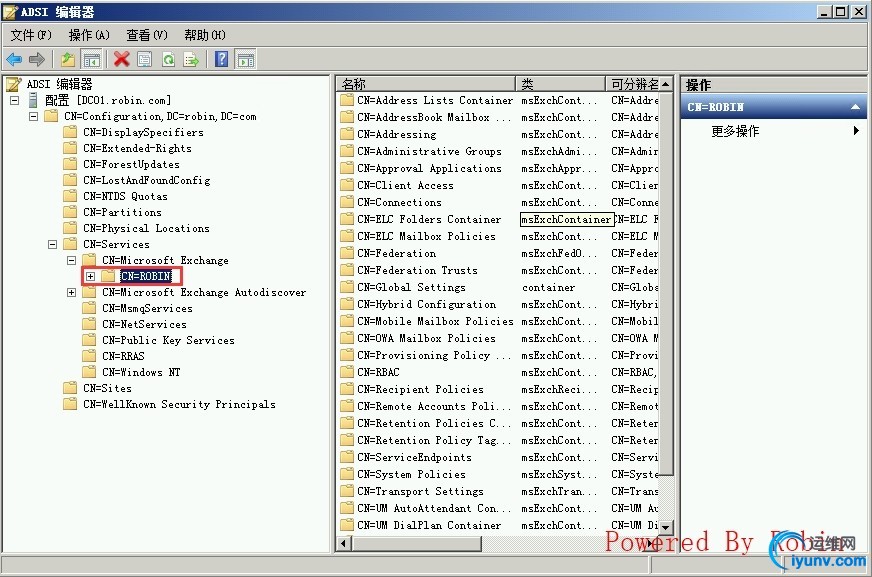
Task: Collapse the CN=ROBIN actions section arrow
Action: pos(856,107)
